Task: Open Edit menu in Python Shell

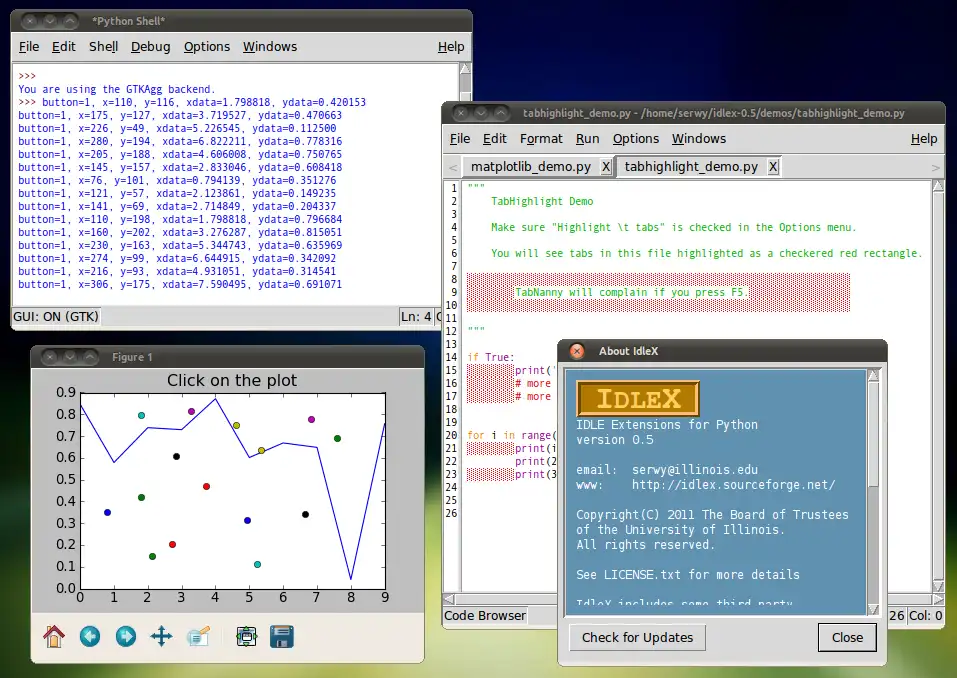Action: [x=63, y=46]
